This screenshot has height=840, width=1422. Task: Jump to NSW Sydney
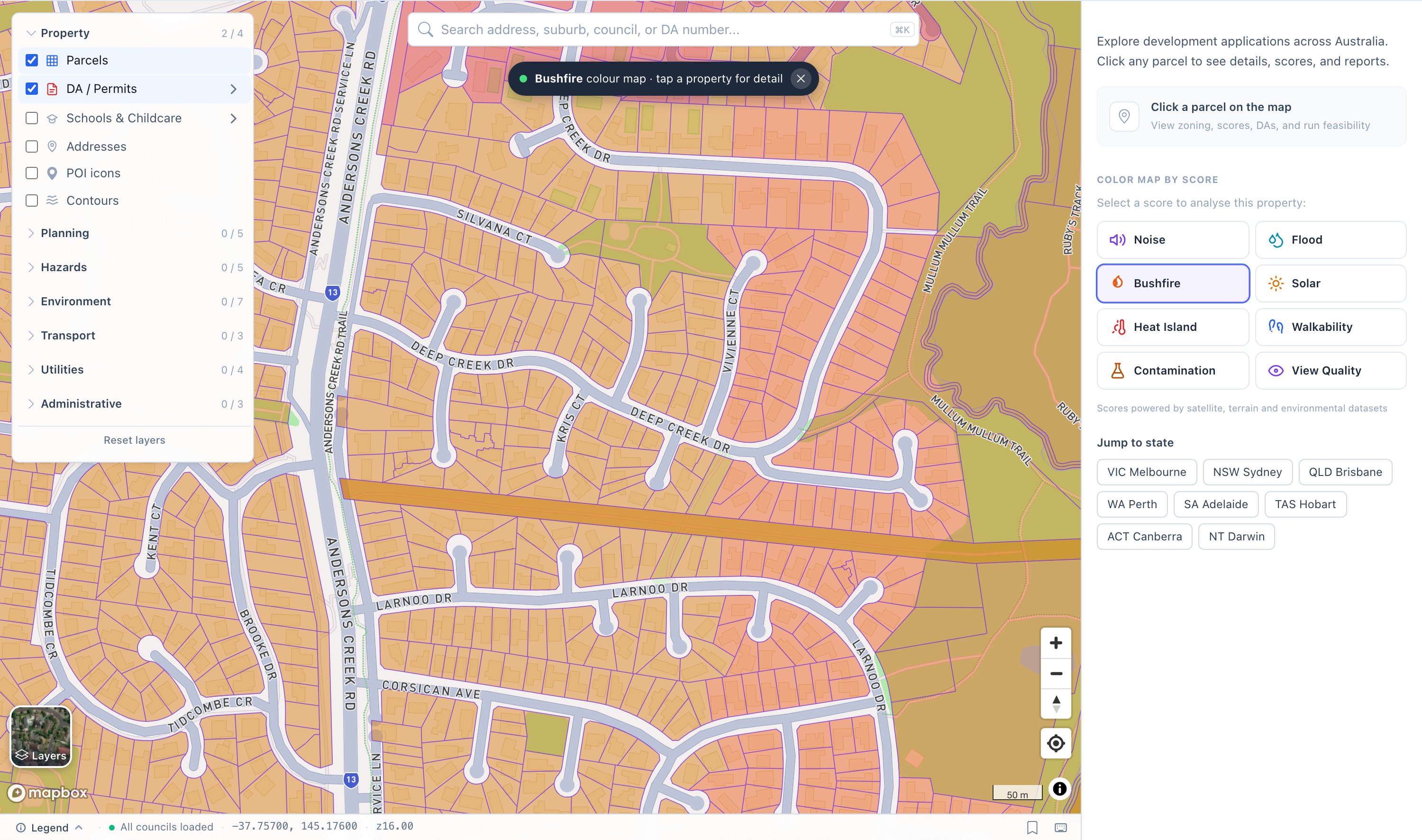(x=1247, y=472)
